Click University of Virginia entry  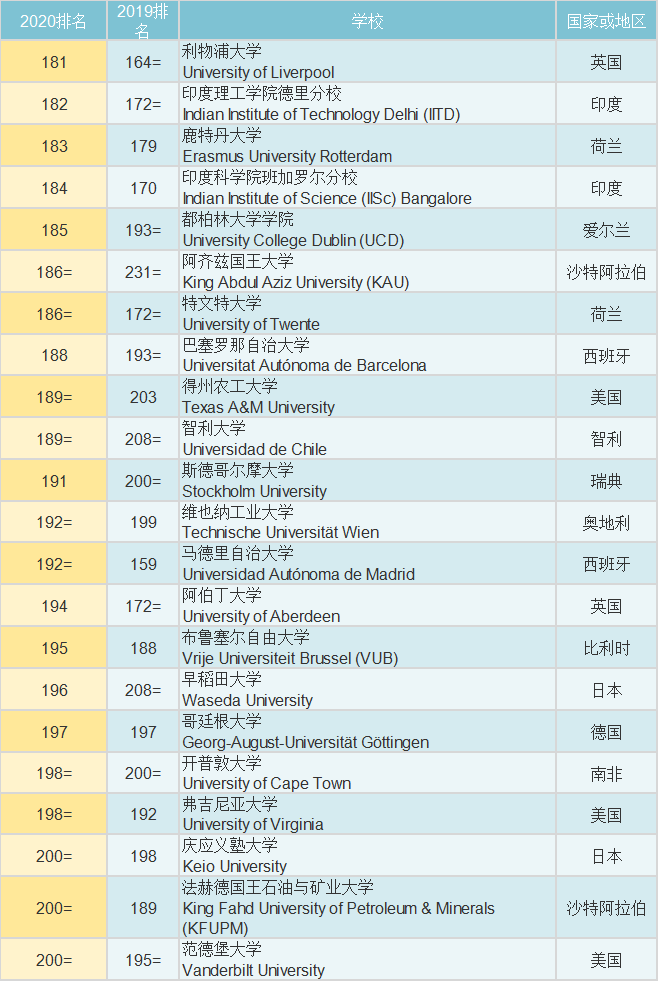point(253,825)
